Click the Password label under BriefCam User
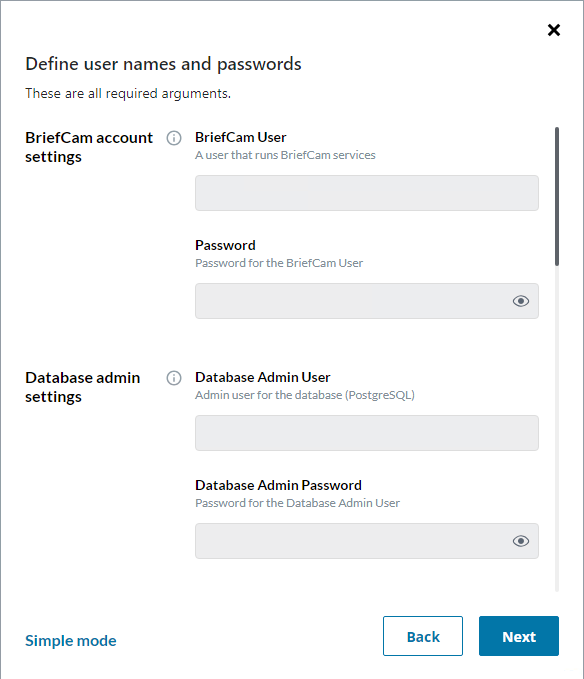The image size is (584, 679). (x=225, y=245)
